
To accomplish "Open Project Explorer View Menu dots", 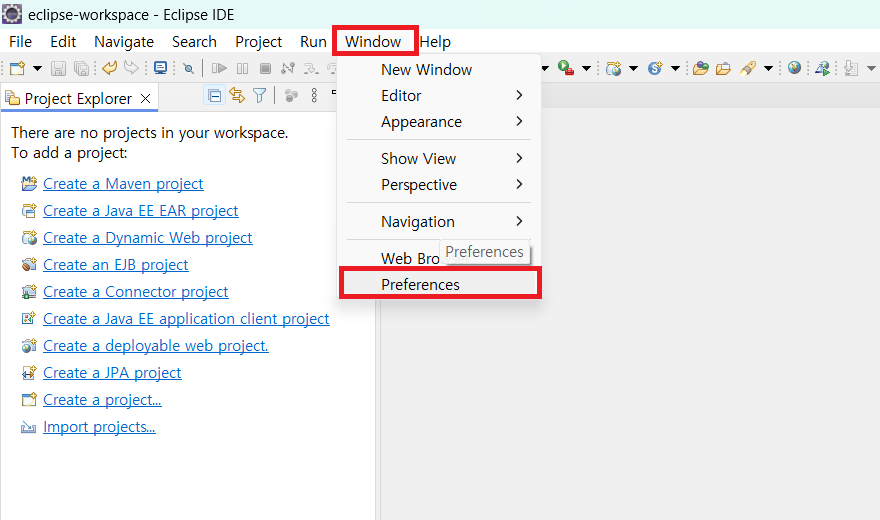I will [314, 96].
